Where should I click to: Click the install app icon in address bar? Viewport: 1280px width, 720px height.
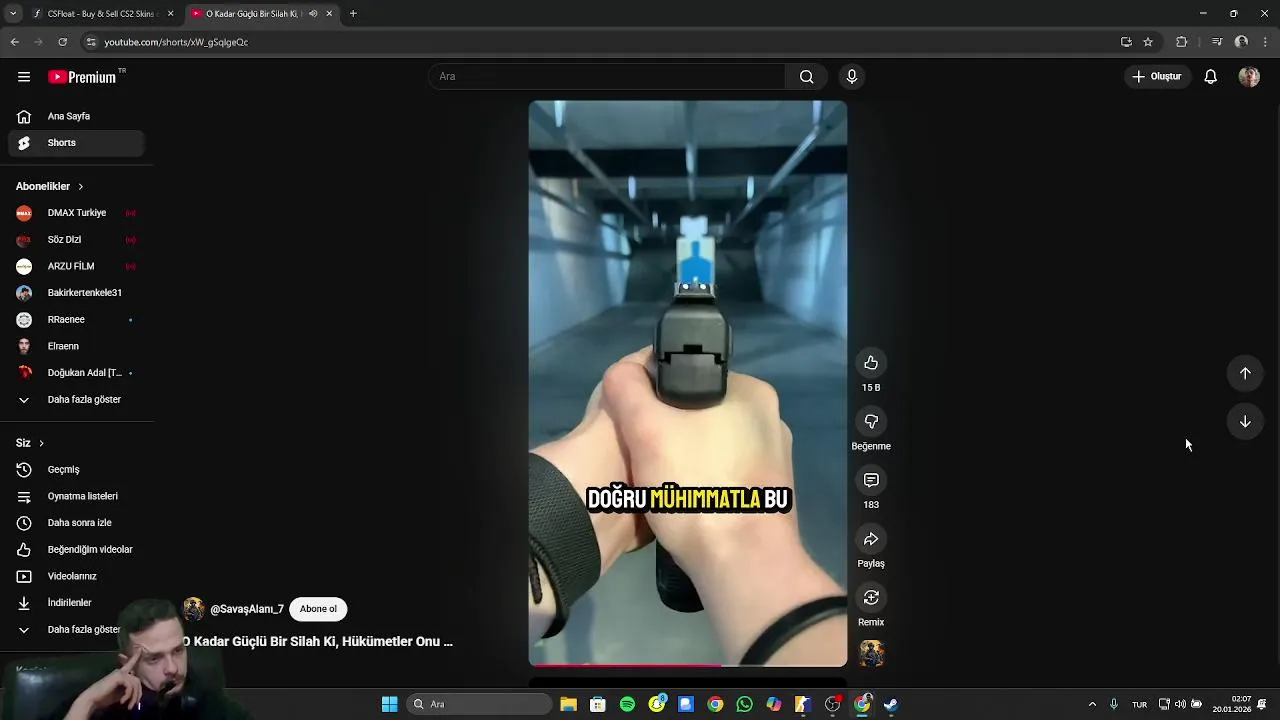(1126, 42)
